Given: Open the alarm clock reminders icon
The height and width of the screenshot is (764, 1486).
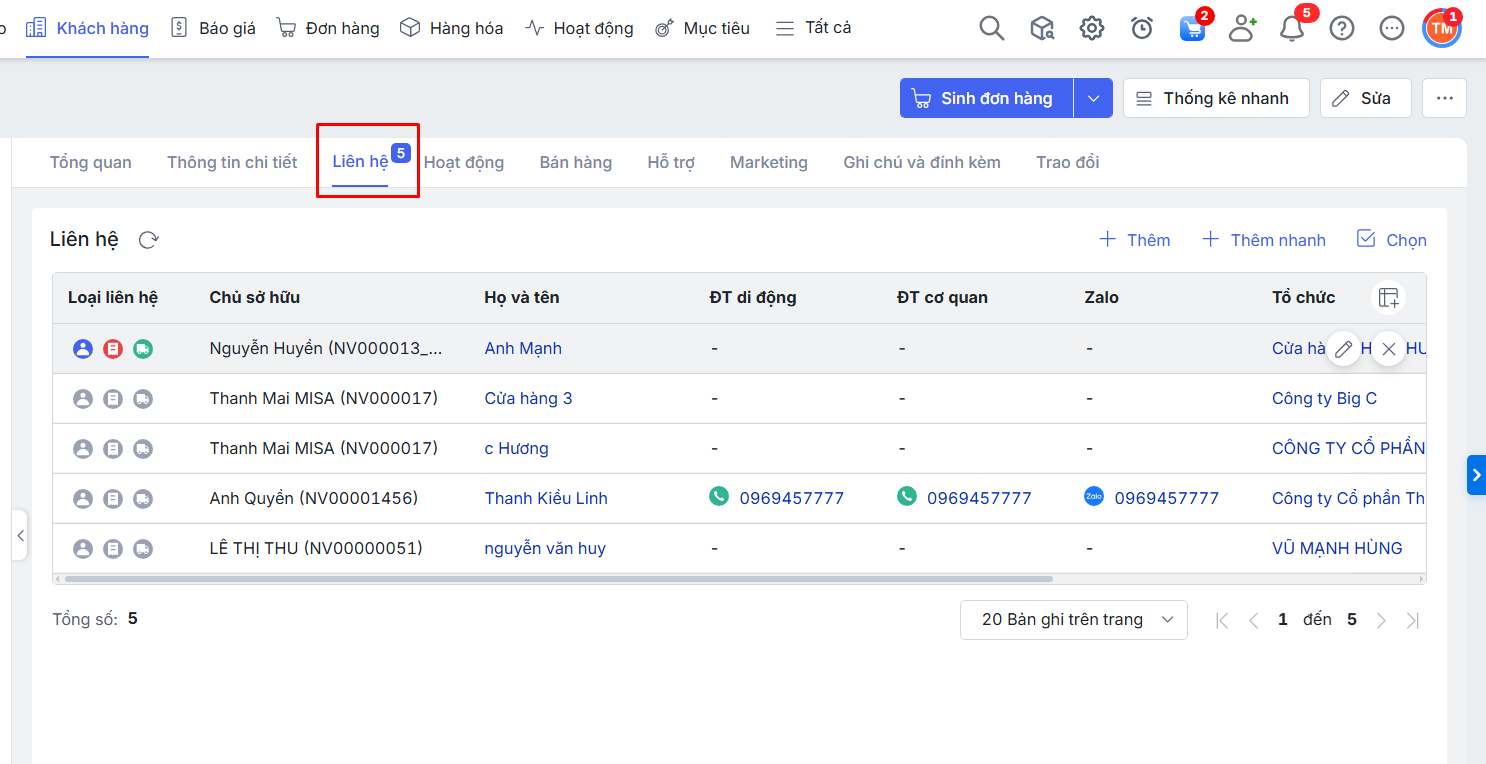Looking at the screenshot, I should tap(1141, 28).
